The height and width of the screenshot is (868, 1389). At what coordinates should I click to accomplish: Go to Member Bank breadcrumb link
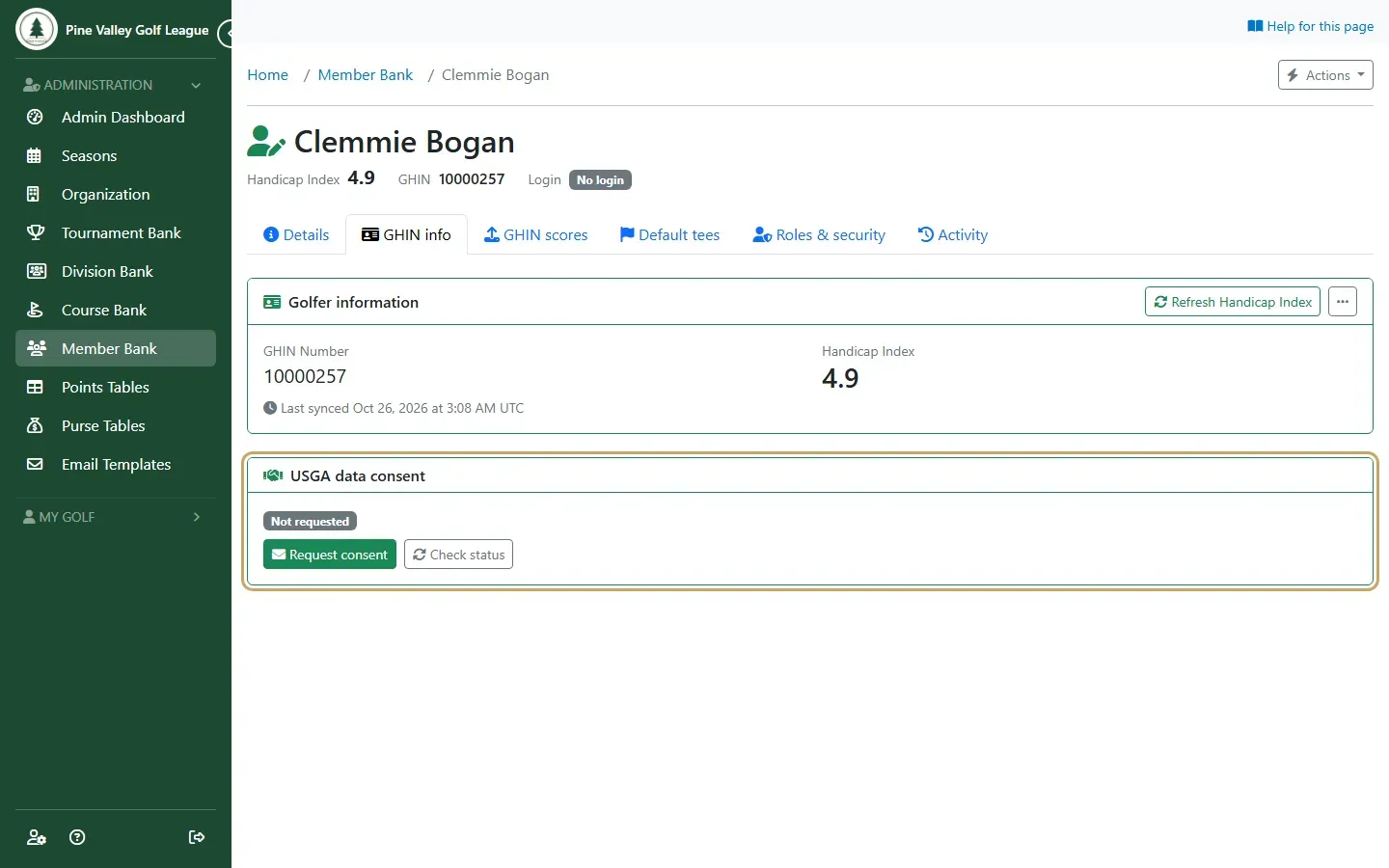pyautogui.click(x=365, y=75)
